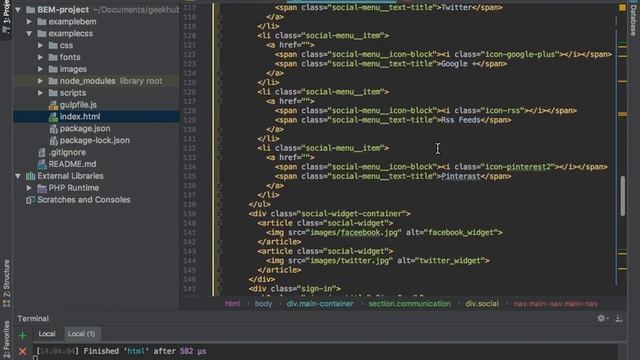Hide the Terminal panel

(619, 318)
